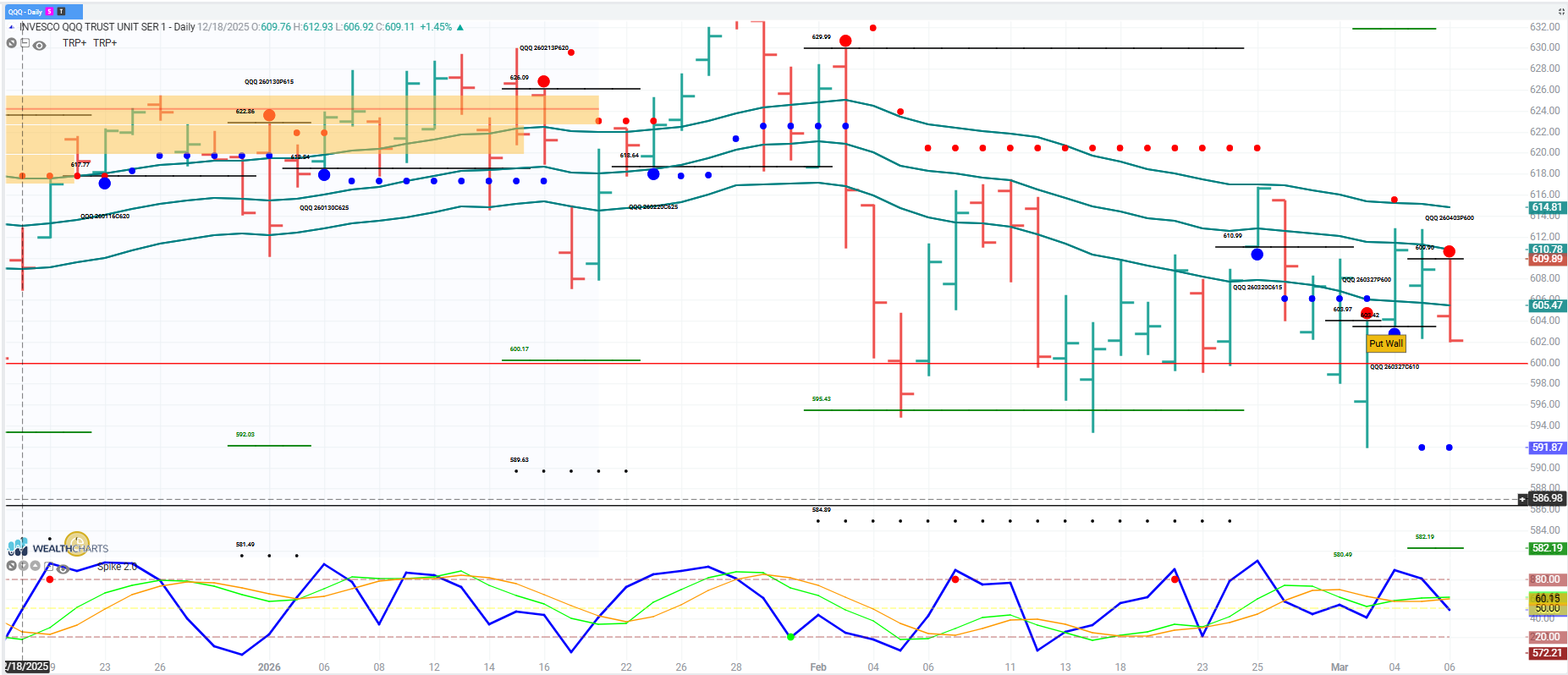Minimize the TRP+ indicator legend box
Image resolution: width=1568 pixels, height=675 pixels.
25,42
